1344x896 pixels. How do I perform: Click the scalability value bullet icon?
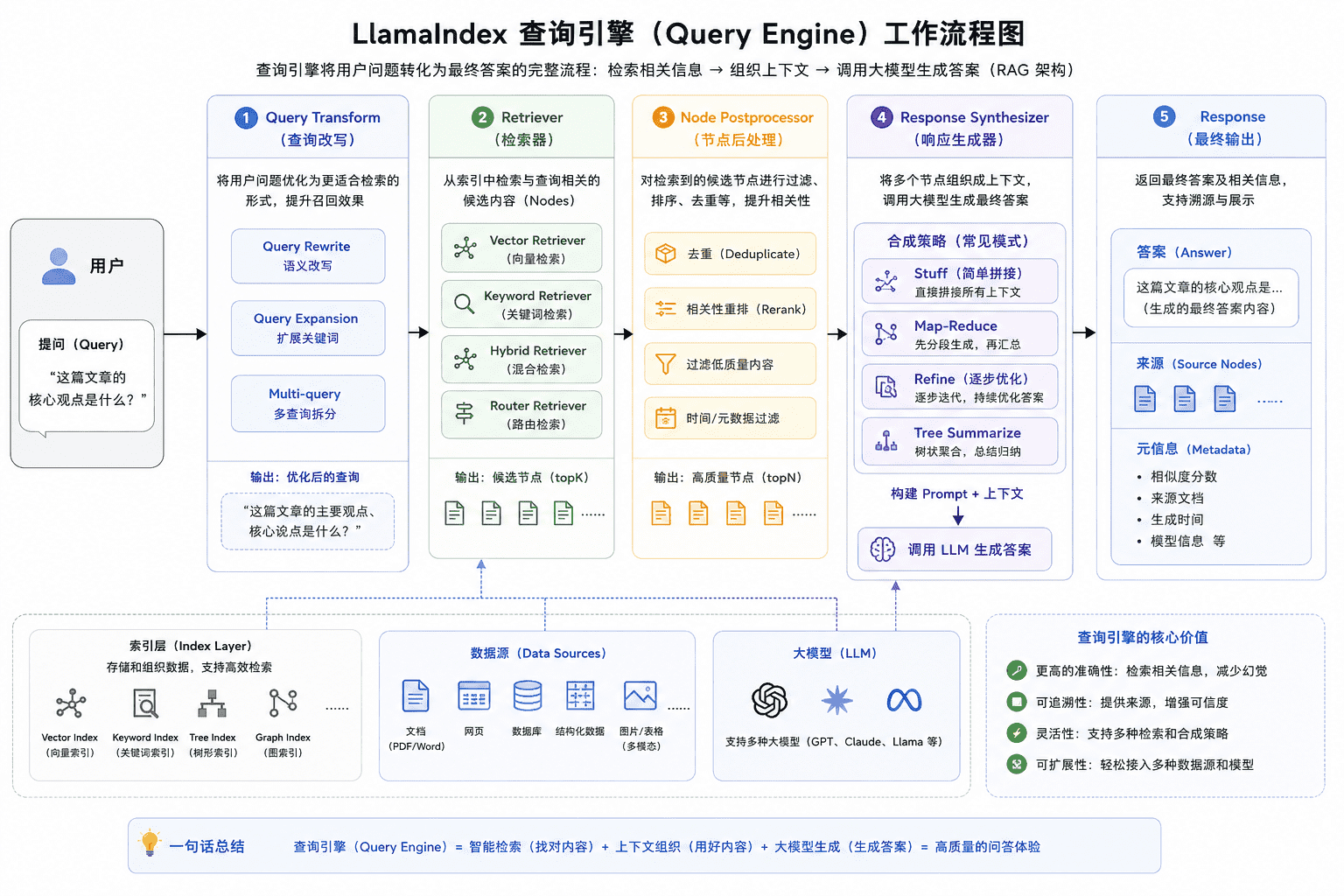pos(1017,764)
